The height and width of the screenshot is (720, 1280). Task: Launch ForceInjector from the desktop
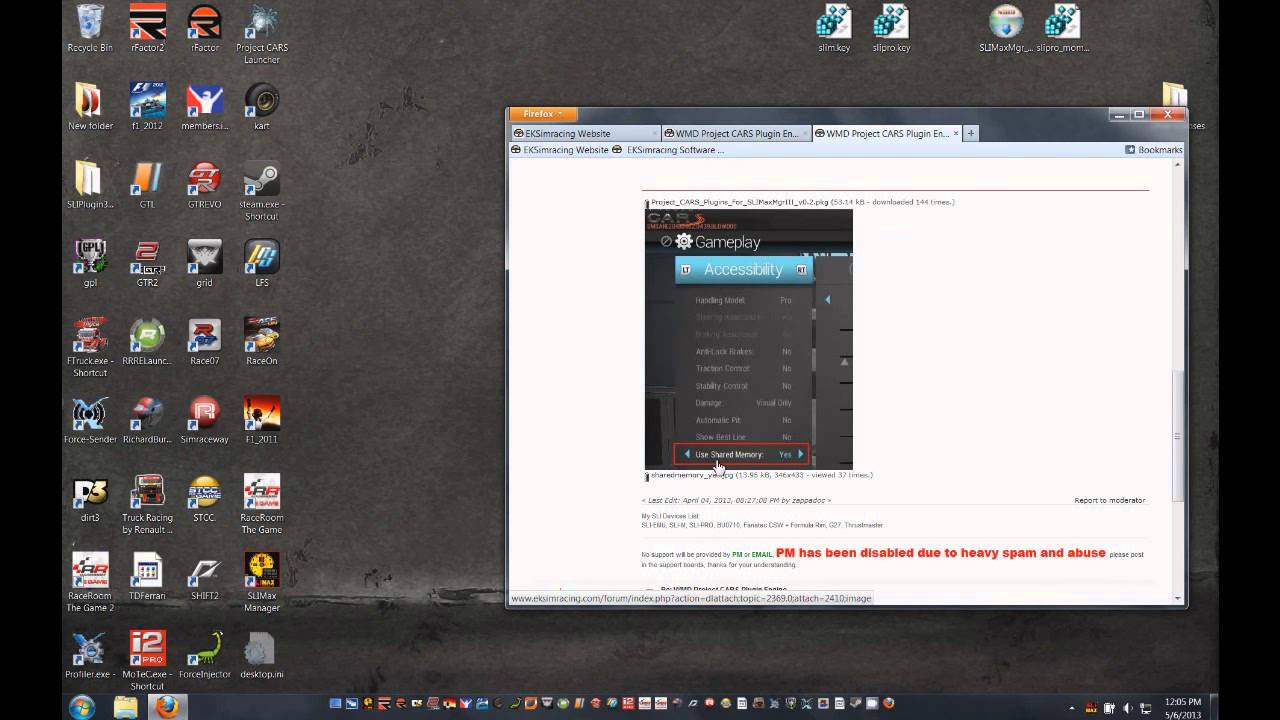click(205, 654)
